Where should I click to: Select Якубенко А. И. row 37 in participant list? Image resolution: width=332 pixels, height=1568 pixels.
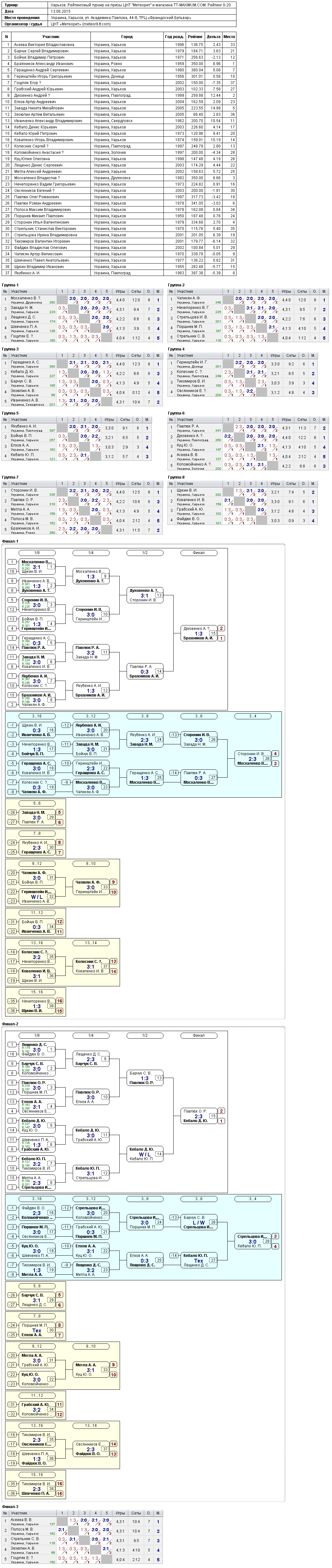coord(119,273)
